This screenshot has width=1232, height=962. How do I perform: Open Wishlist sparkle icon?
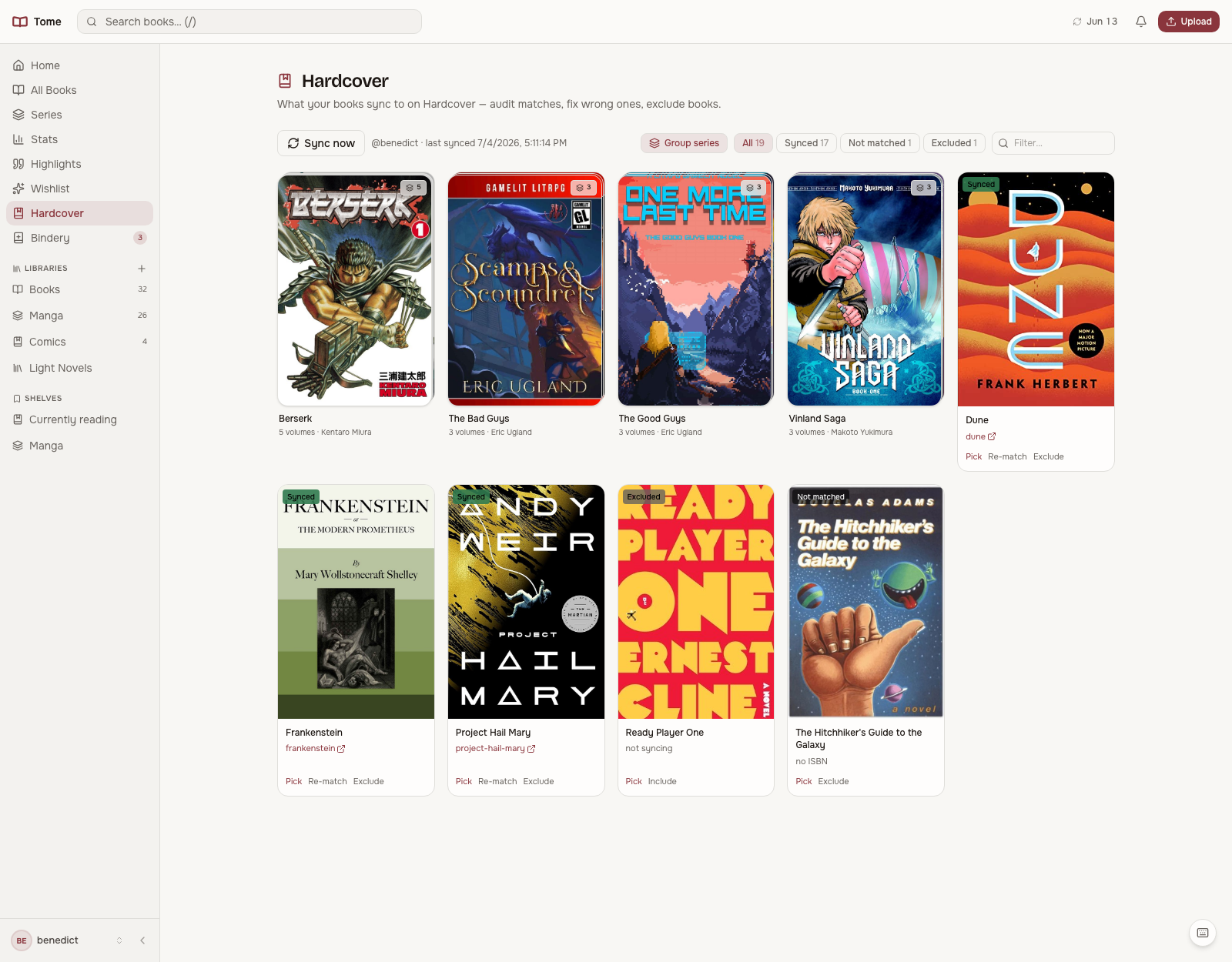click(x=18, y=189)
